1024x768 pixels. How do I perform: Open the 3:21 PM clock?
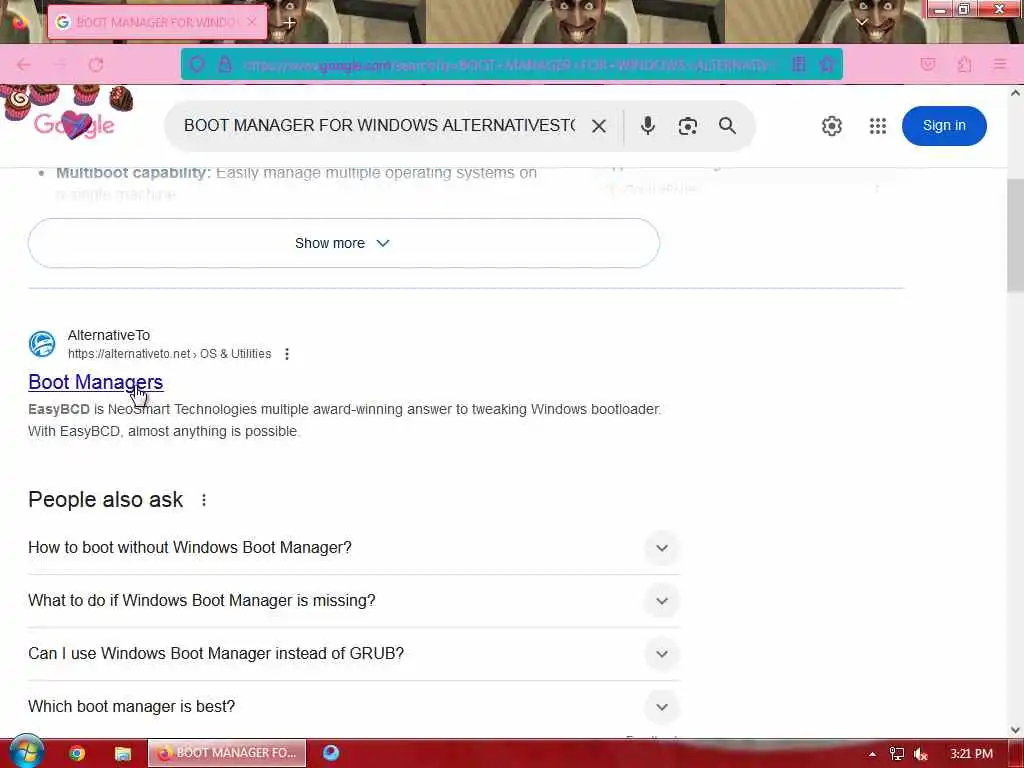pyautogui.click(x=971, y=754)
